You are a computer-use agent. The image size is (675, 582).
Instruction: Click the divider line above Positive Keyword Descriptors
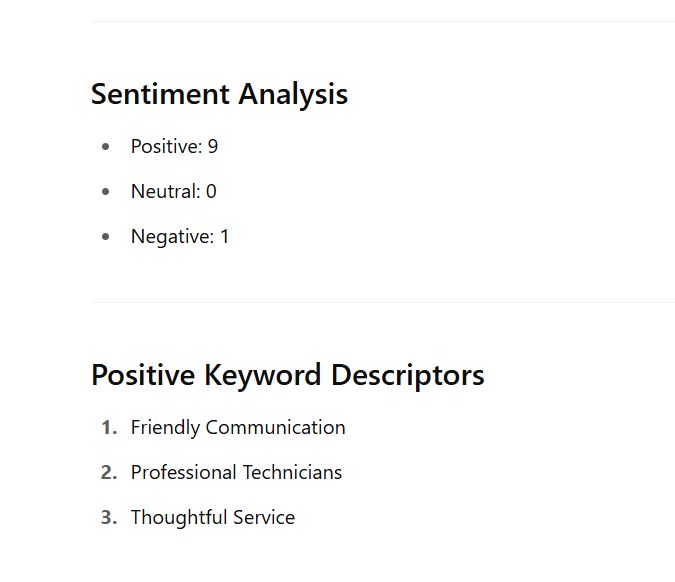pos(382,302)
